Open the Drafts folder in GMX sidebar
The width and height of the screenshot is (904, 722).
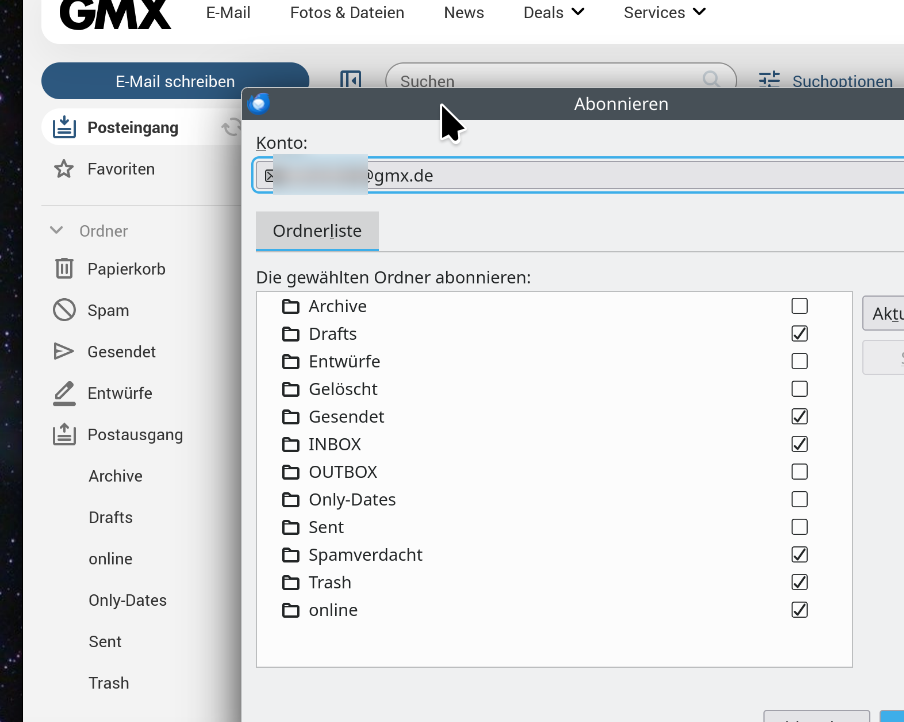111,517
